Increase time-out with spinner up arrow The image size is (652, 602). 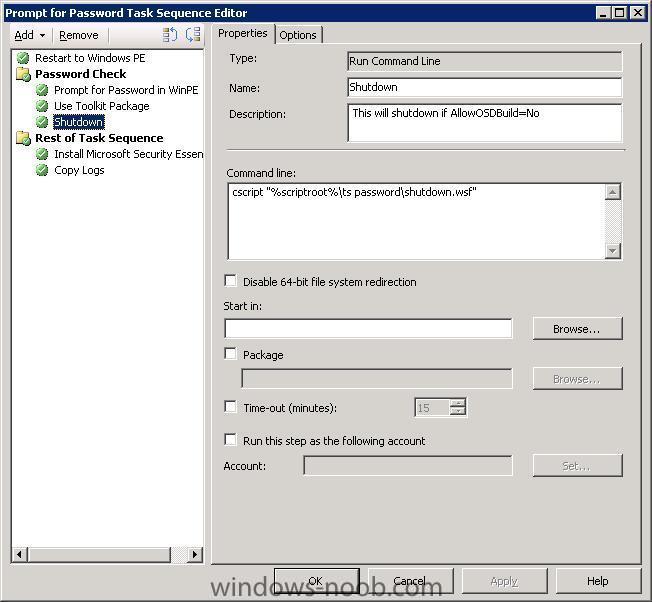[457, 403]
